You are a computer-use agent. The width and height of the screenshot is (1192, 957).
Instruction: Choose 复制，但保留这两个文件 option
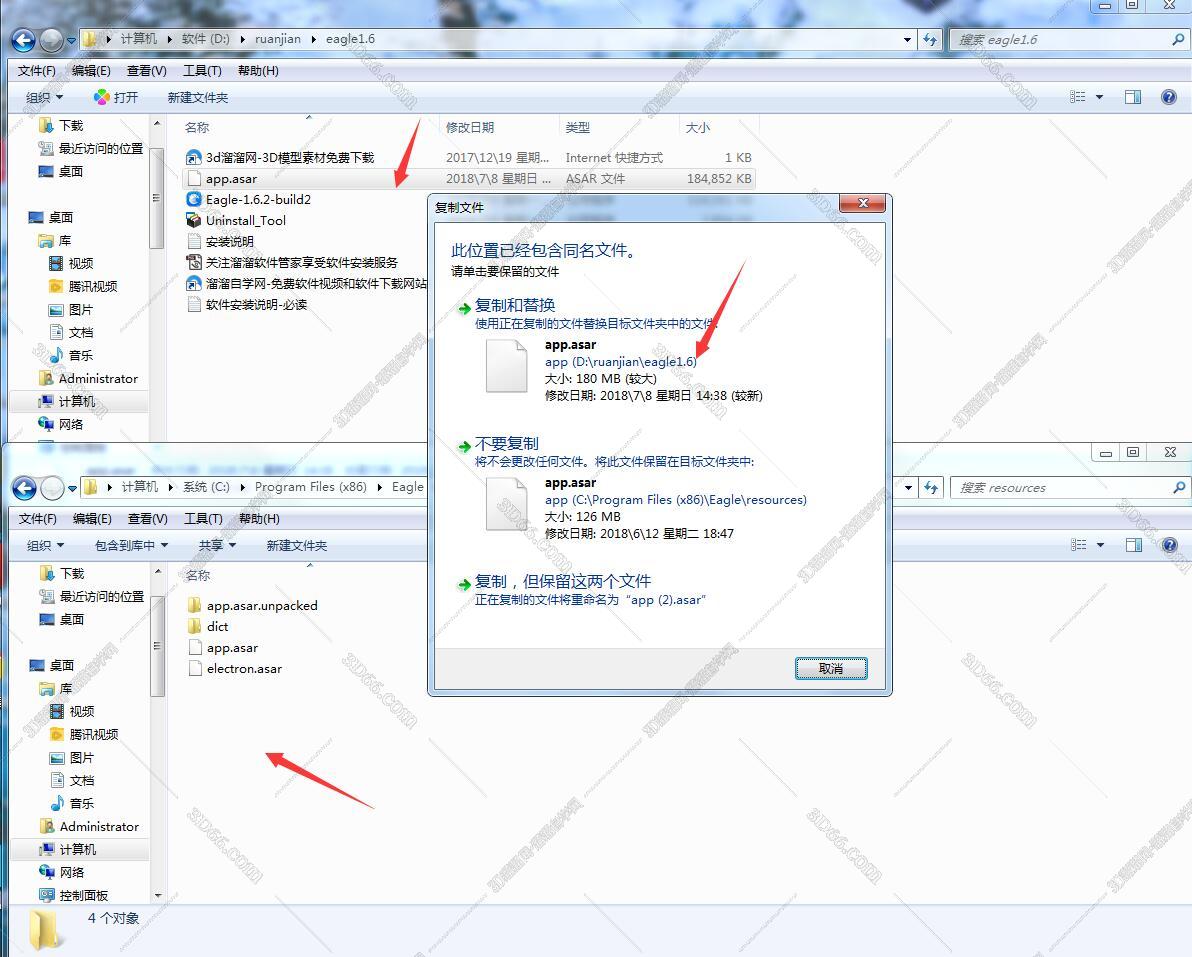pos(563,581)
